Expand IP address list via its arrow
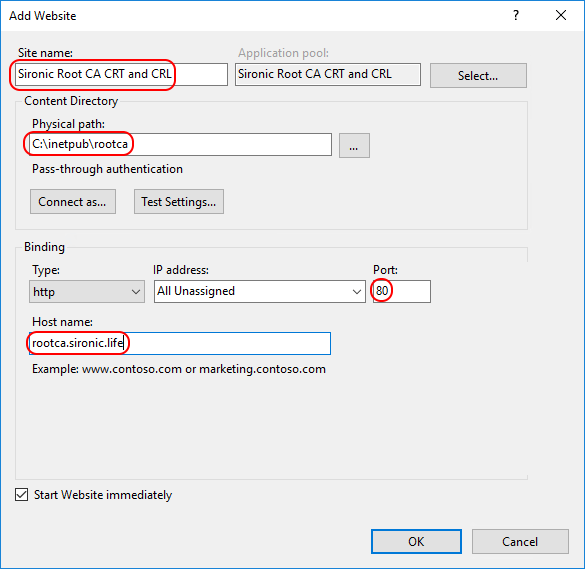Image resolution: width=585 pixels, height=569 pixels. click(357, 291)
